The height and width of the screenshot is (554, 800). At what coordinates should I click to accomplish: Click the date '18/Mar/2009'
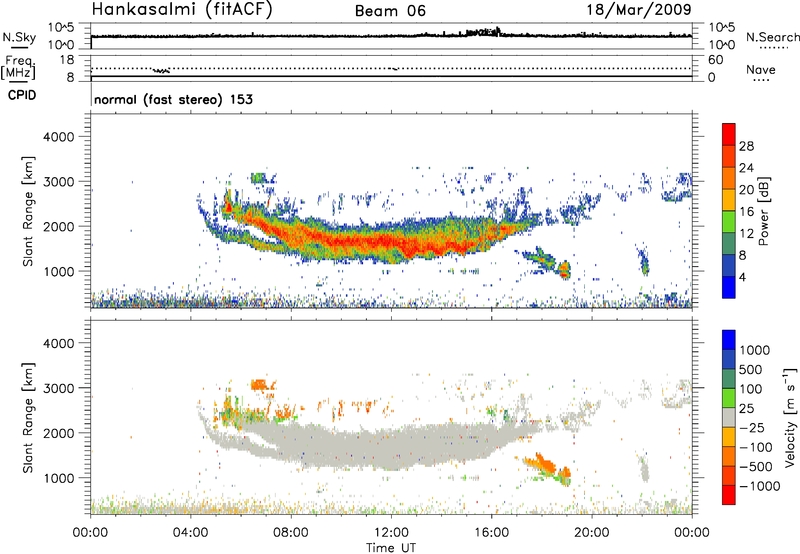[x=639, y=9]
